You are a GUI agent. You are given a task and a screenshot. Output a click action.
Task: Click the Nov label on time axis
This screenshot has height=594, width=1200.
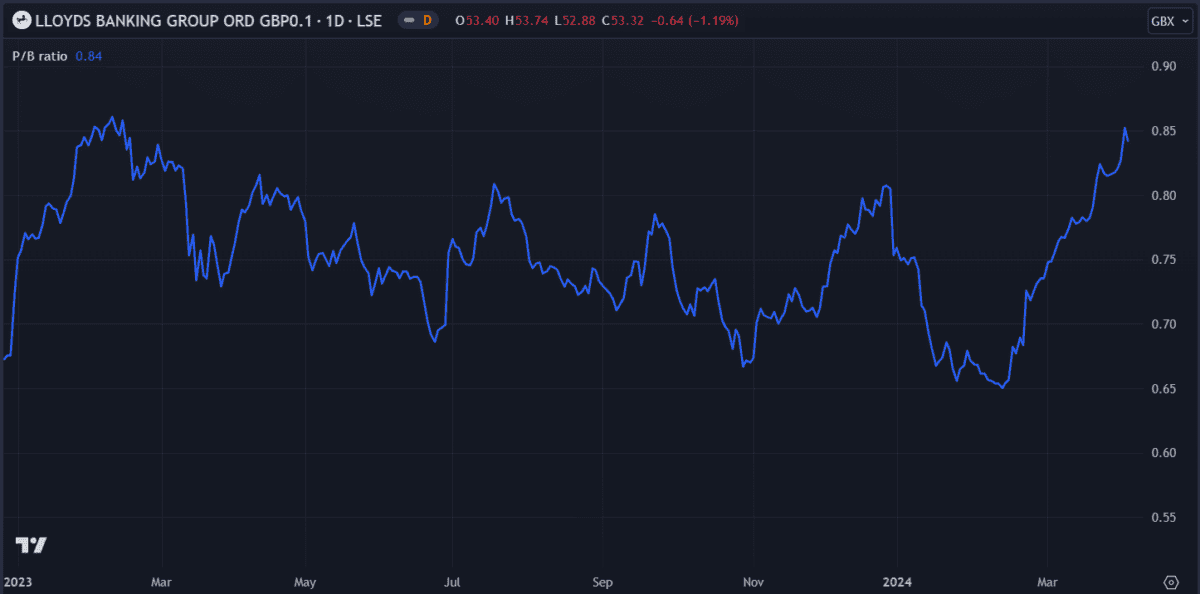[x=754, y=581]
